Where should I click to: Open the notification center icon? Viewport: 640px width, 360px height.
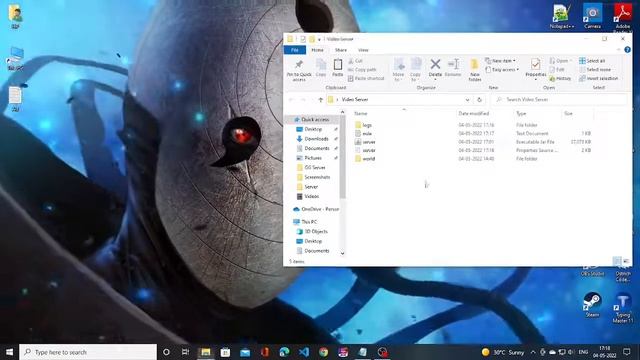tap(627, 352)
